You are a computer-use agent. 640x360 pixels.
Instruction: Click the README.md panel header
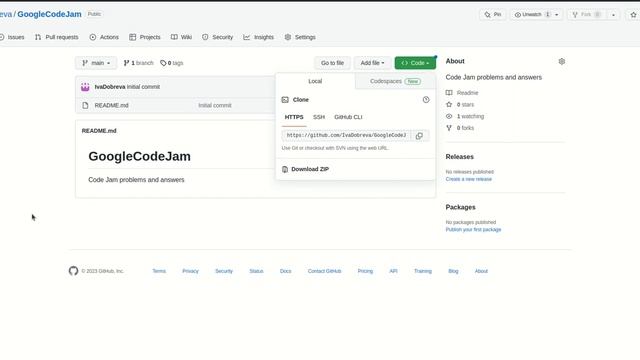tap(99, 131)
